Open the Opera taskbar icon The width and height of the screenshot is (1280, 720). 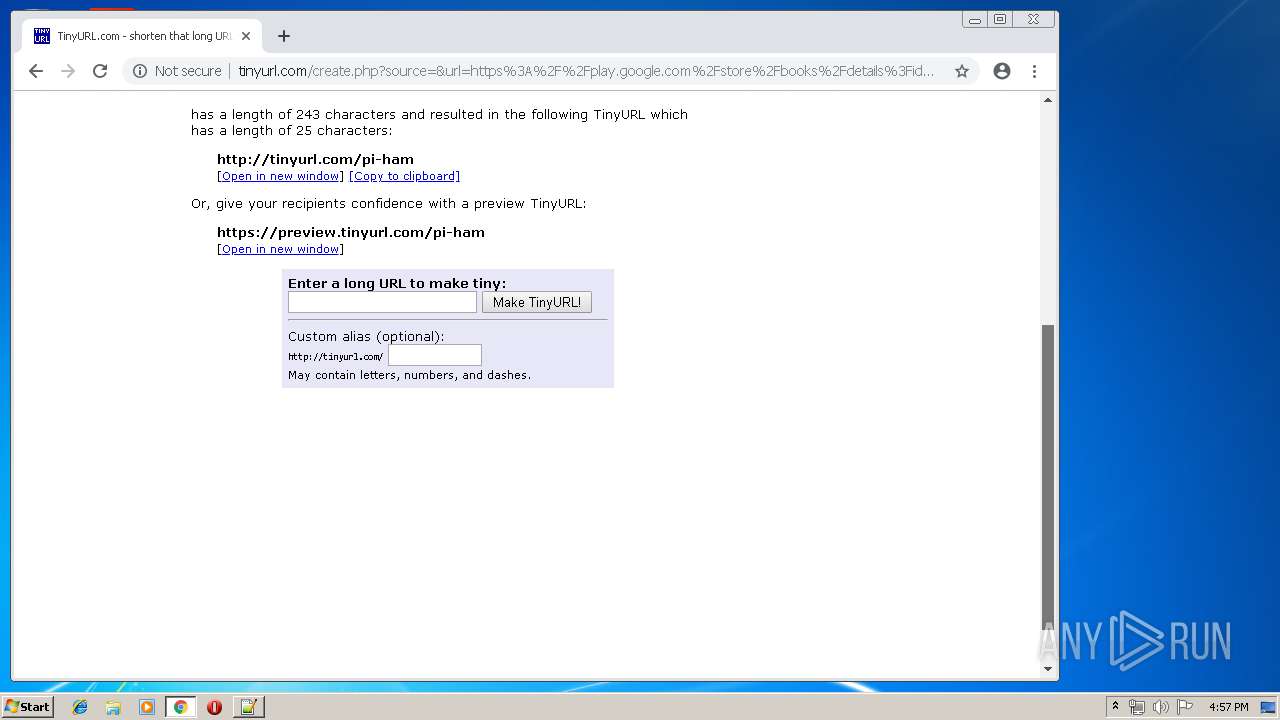coord(214,707)
